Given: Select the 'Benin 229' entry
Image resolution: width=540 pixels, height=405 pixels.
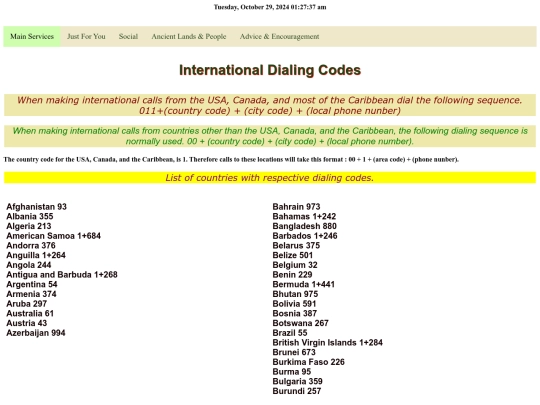Looking at the screenshot, I should 292,274.
